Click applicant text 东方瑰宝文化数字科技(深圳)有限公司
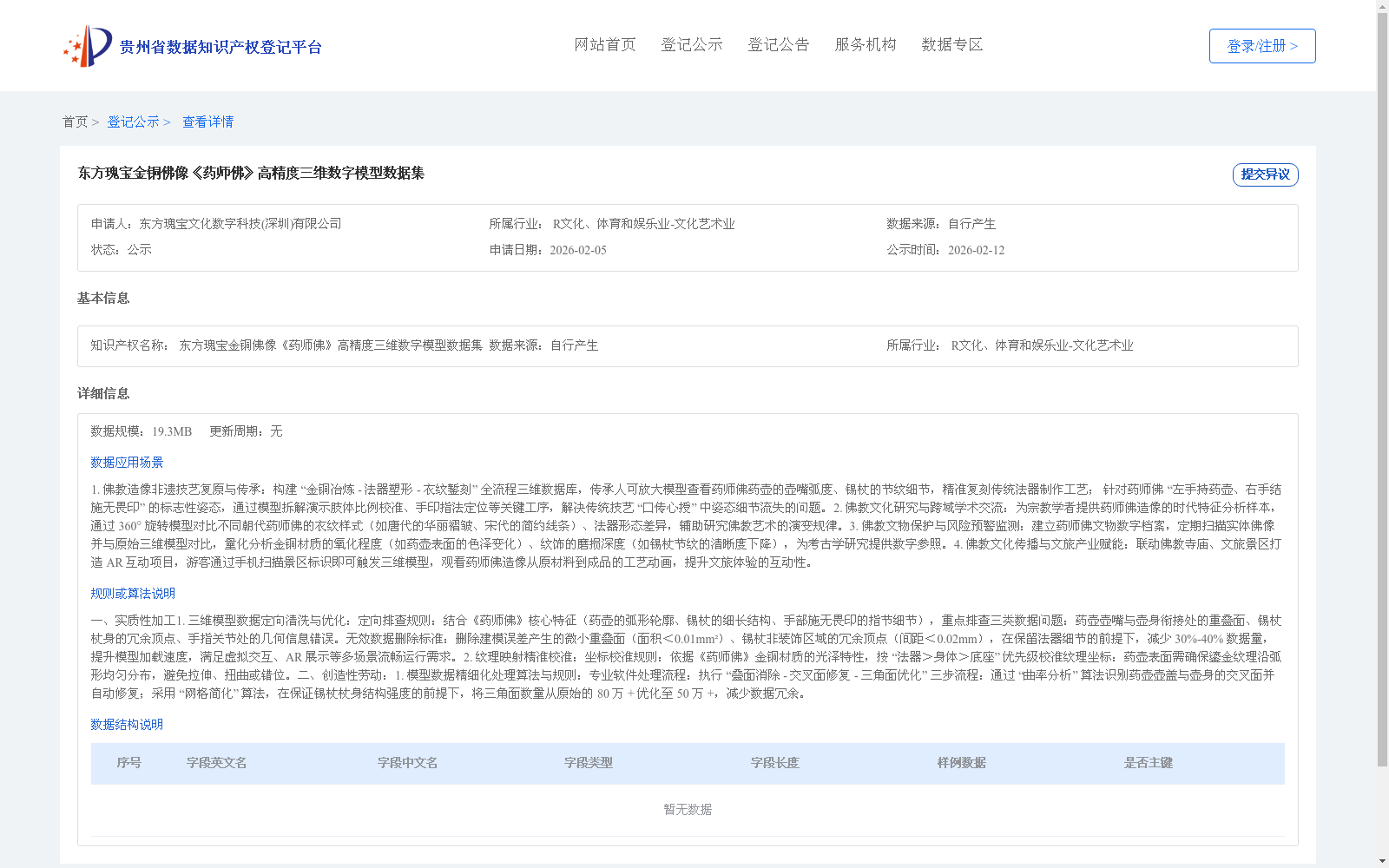The height and width of the screenshot is (868, 1389). coord(240,224)
